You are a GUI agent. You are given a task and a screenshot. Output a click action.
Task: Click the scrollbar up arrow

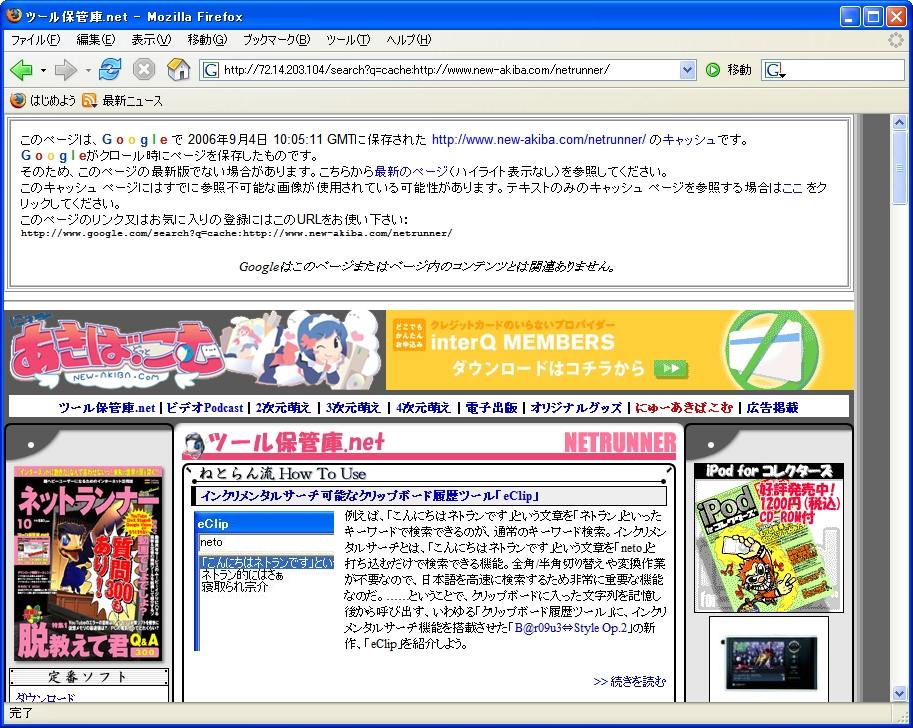point(899,122)
